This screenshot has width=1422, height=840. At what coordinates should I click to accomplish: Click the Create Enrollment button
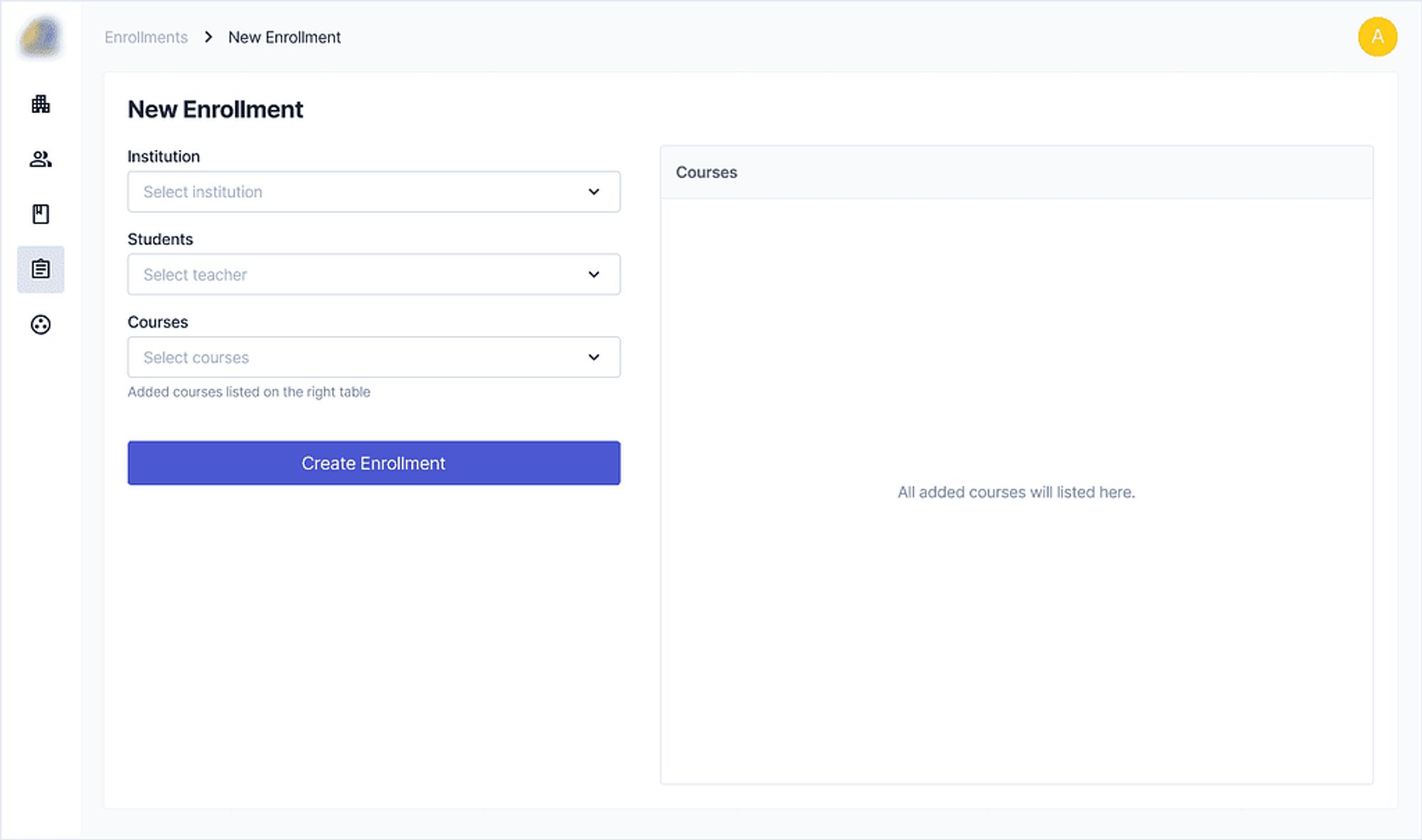pos(374,463)
